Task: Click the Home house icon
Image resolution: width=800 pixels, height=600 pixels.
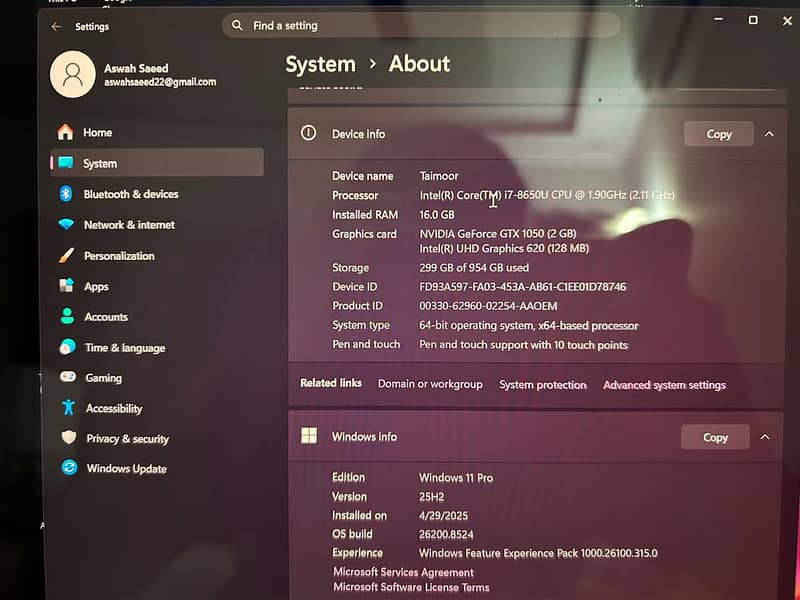Action: [x=65, y=132]
